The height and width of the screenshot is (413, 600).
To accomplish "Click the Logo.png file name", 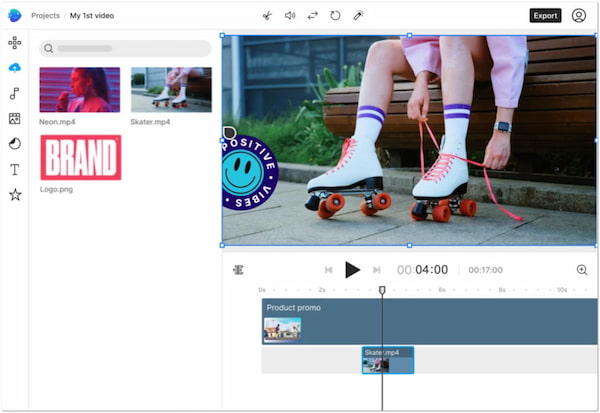I will point(56,189).
